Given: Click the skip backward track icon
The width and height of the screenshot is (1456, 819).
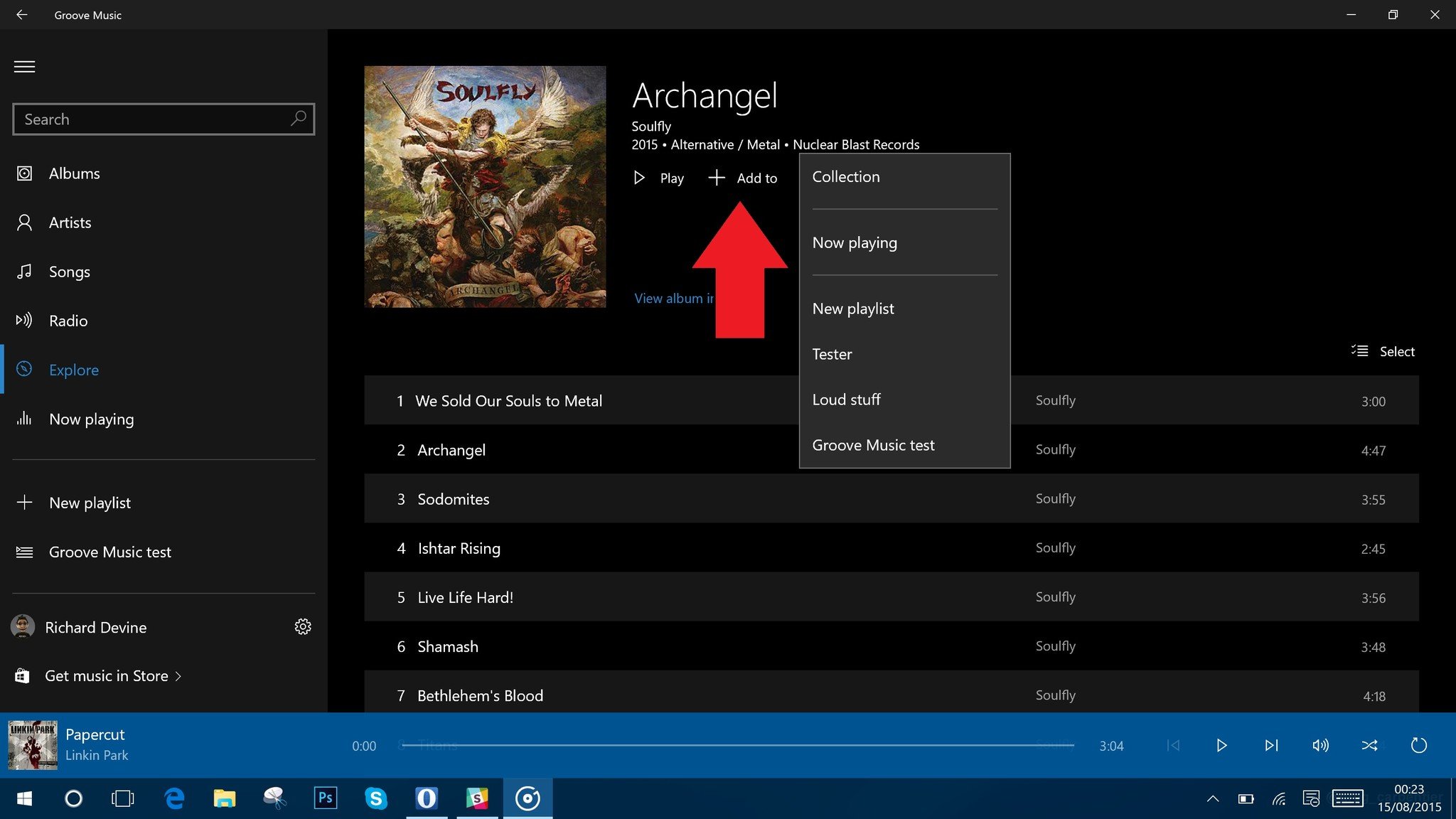Looking at the screenshot, I should tap(1174, 745).
